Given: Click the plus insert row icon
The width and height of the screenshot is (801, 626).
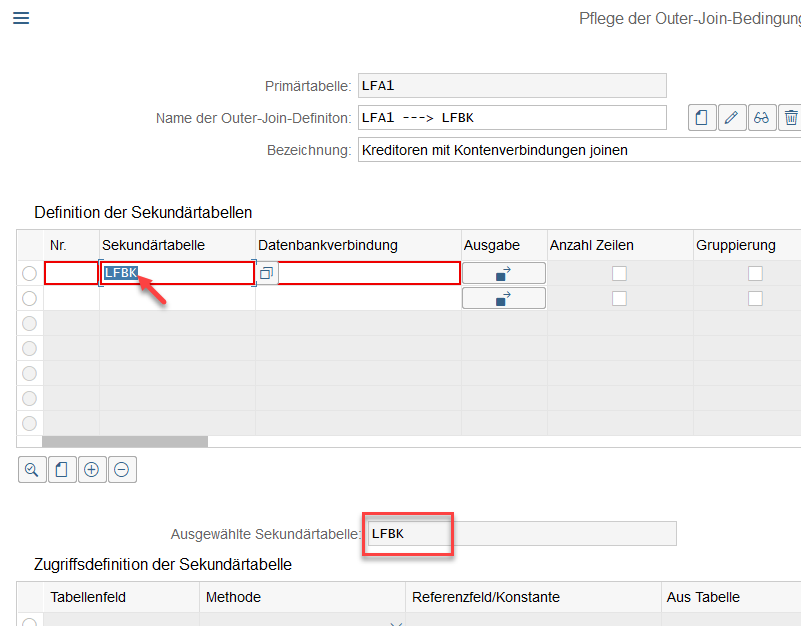Looking at the screenshot, I should (92, 469).
